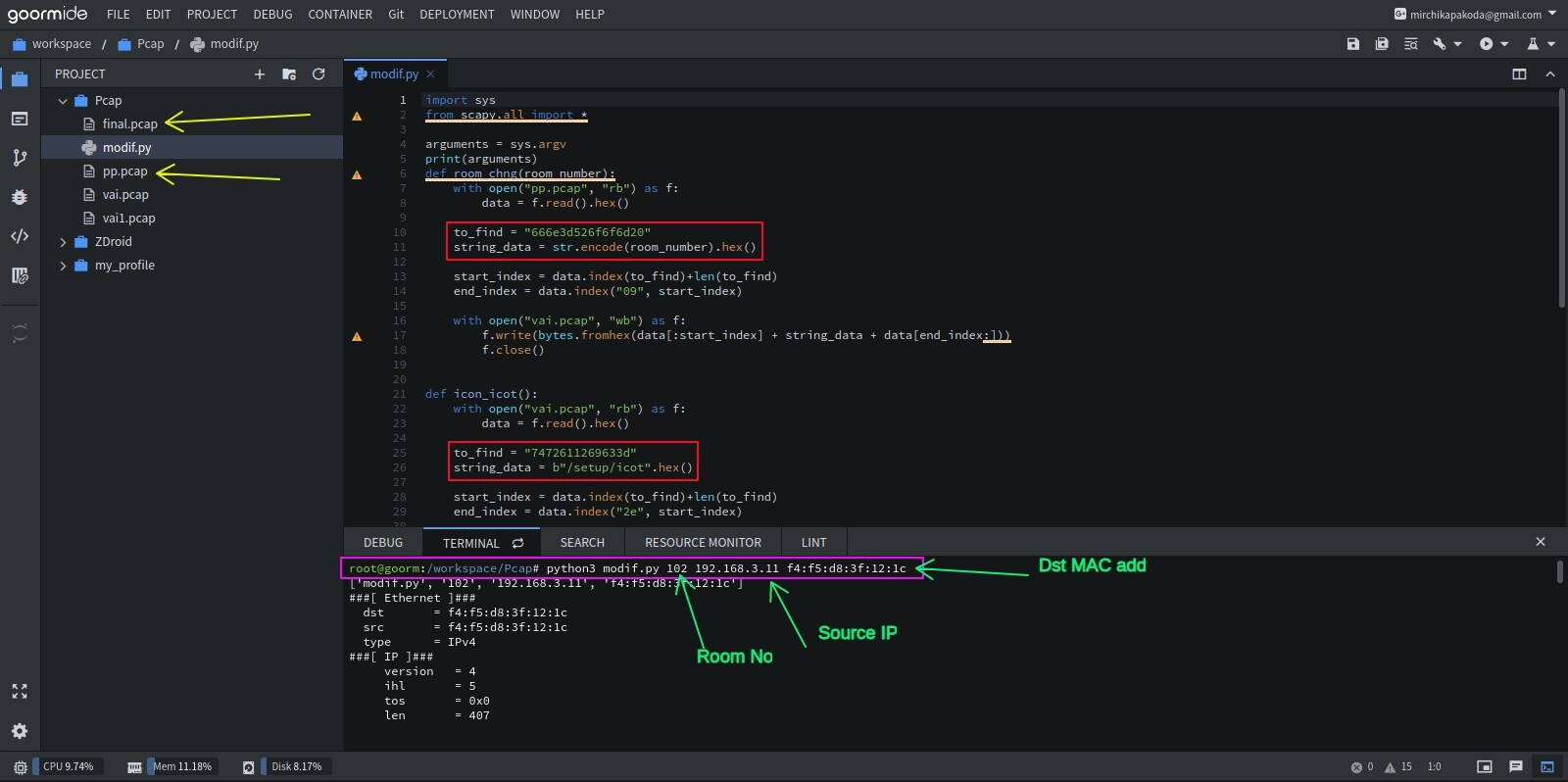This screenshot has height=782, width=1568.
Task: Click the goormide logo
Action: [x=47, y=14]
